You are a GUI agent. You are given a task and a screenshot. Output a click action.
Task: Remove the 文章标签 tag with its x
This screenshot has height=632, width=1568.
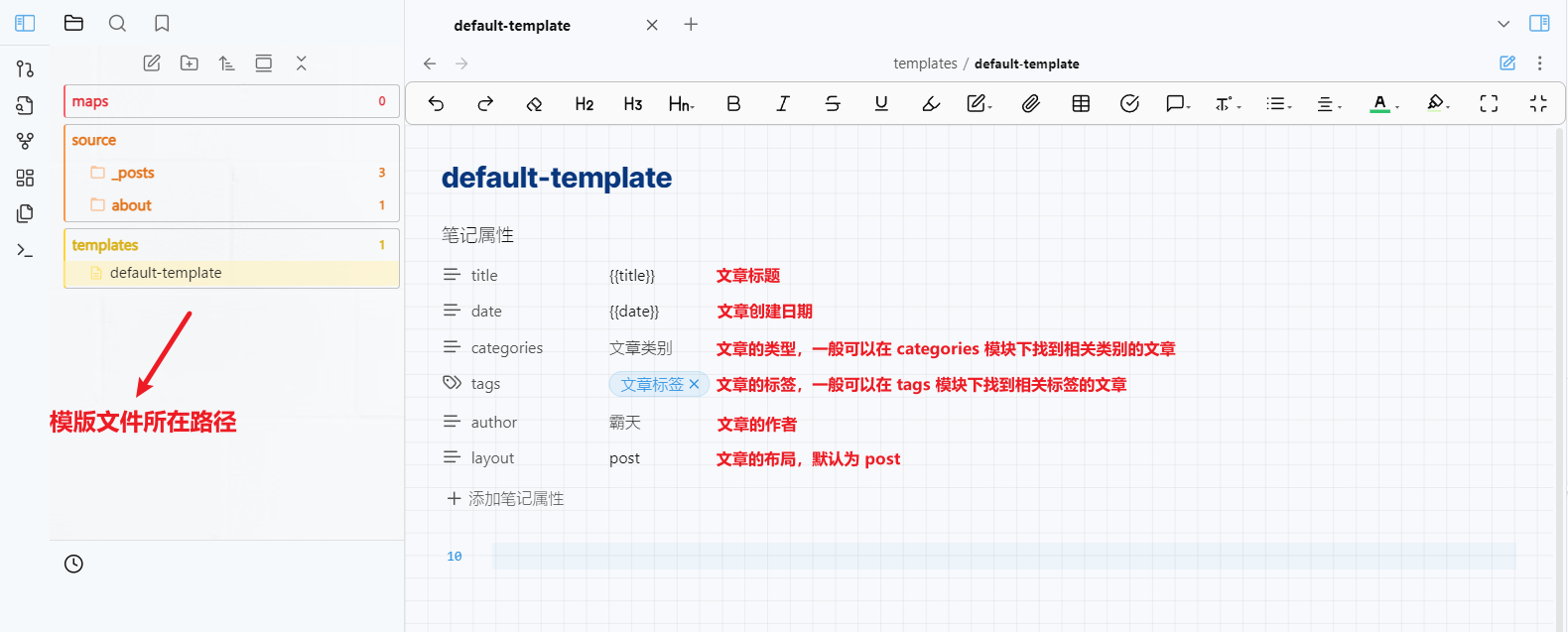click(694, 384)
